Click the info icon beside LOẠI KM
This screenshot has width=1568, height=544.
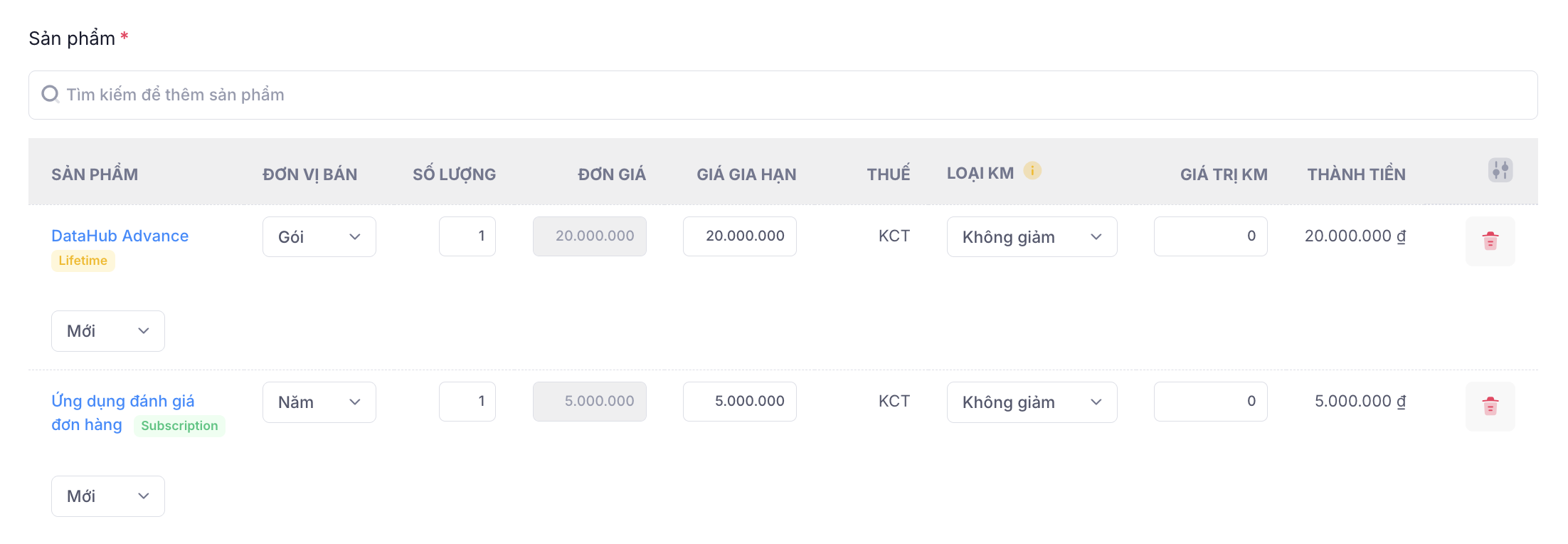[x=1032, y=171]
